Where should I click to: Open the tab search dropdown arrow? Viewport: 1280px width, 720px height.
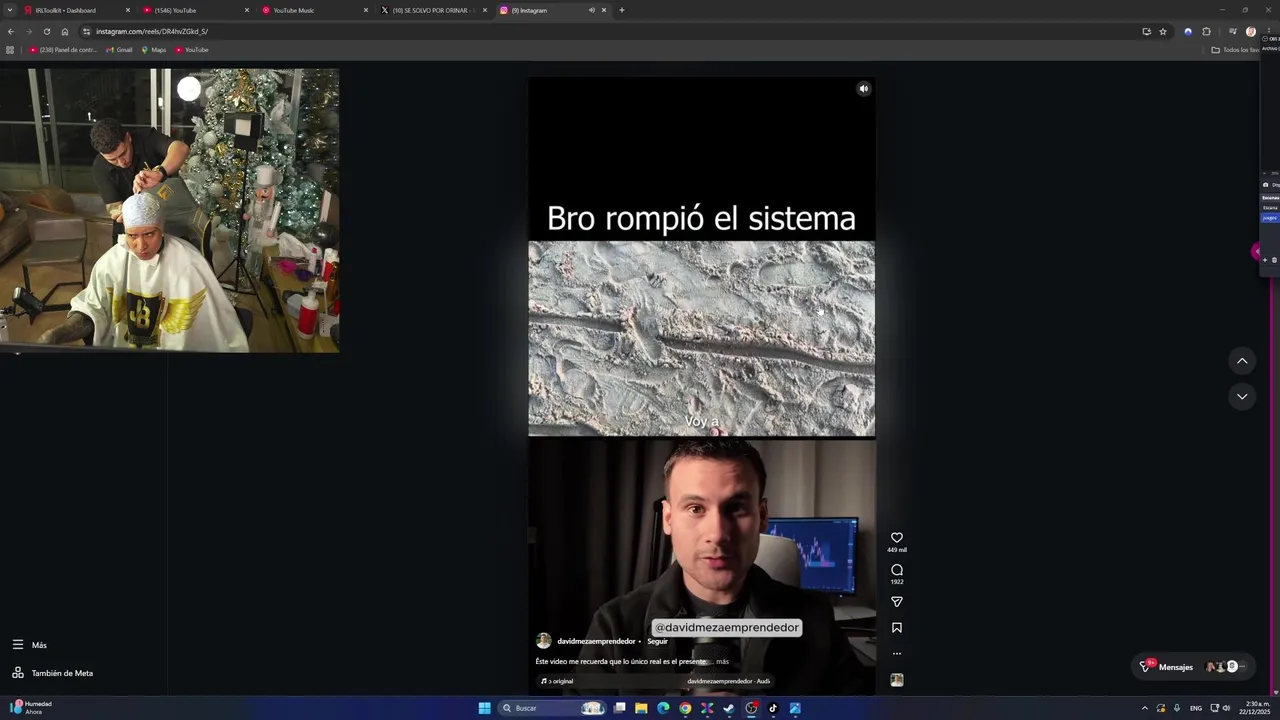[x=9, y=10]
